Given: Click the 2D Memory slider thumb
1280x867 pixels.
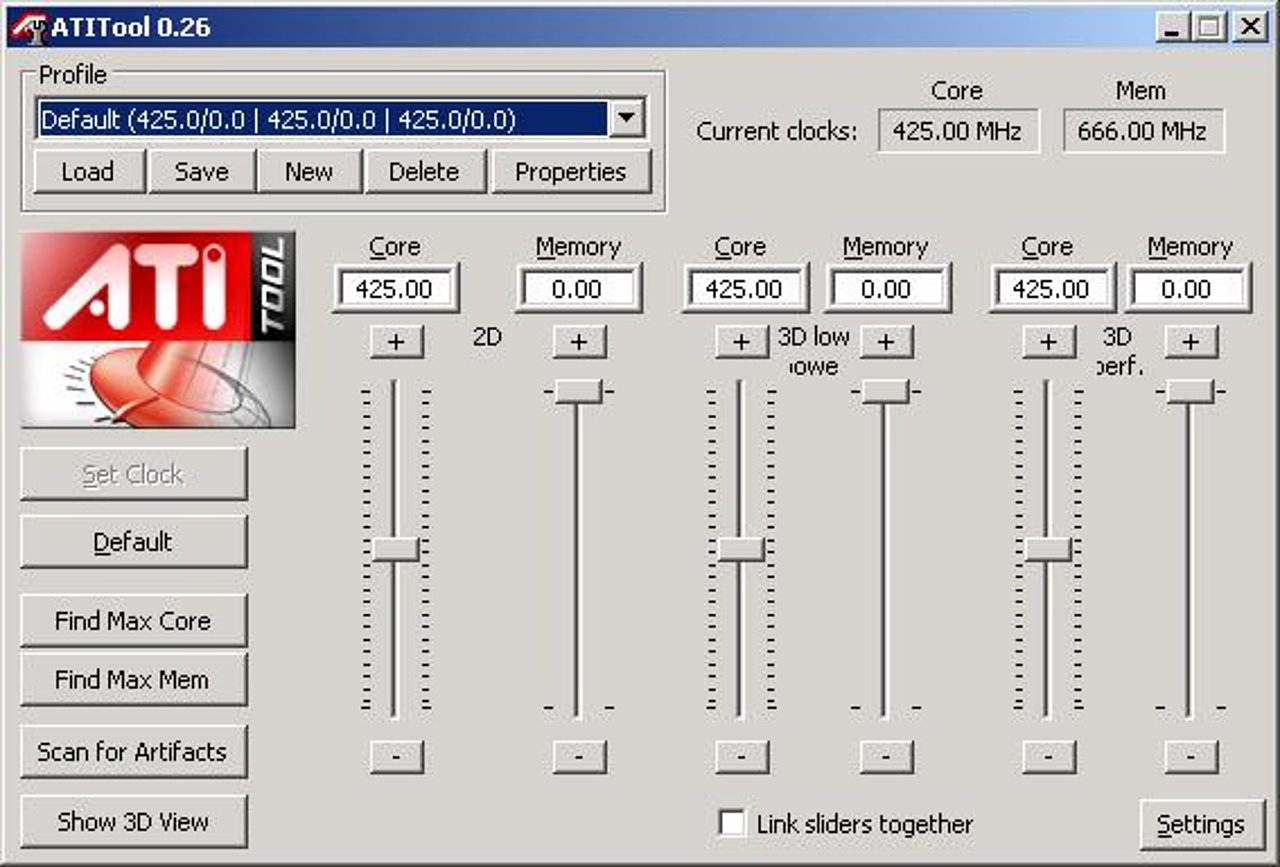Looking at the screenshot, I should 578,391.
